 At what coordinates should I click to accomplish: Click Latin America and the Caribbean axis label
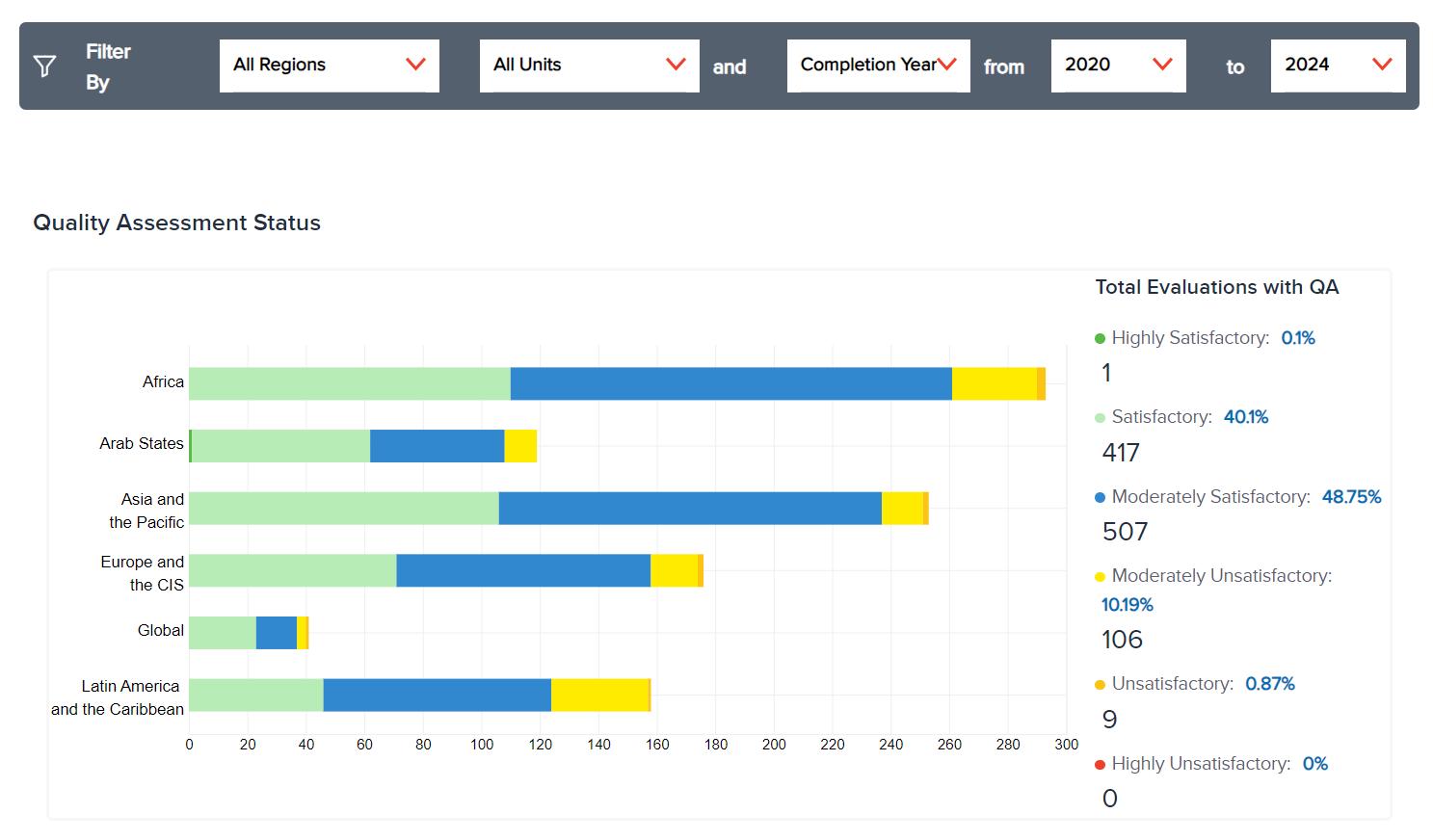click(118, 697)
